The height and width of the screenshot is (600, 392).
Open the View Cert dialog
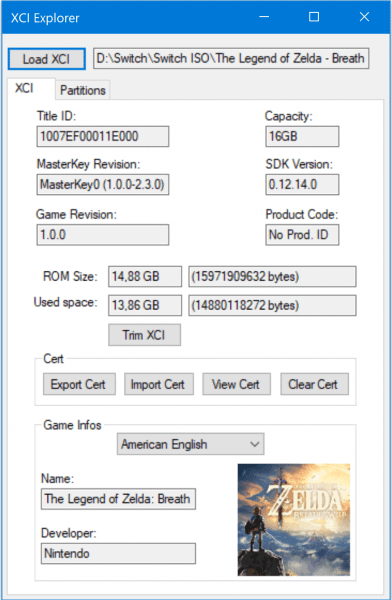[237, 384]
